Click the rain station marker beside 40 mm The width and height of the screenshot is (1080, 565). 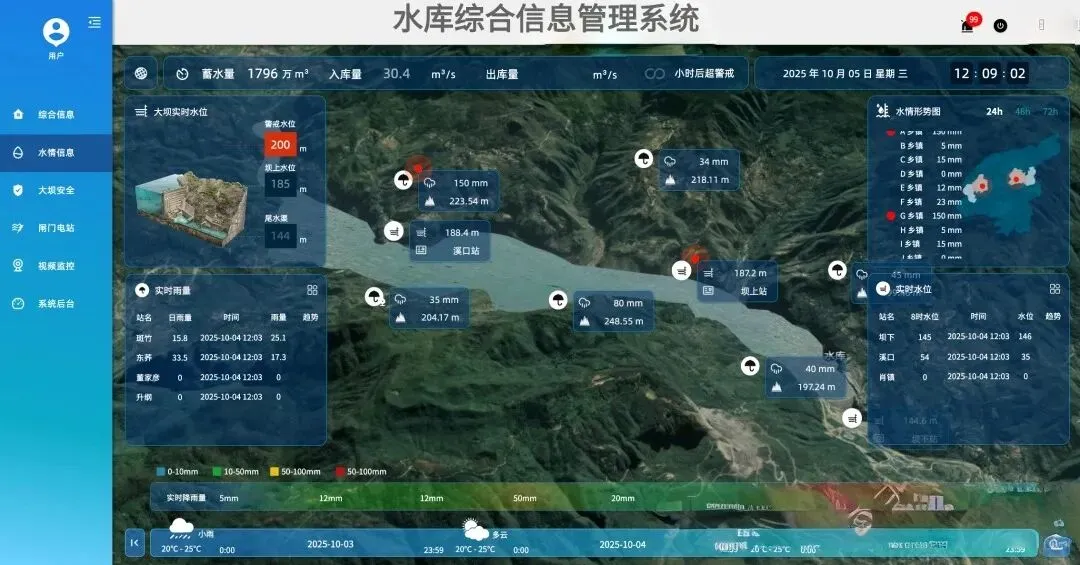[750, 366]
